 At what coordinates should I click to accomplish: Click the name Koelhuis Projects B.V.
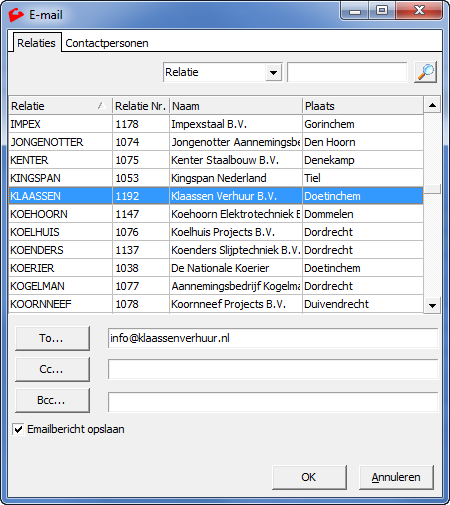[x=223, y=232]
